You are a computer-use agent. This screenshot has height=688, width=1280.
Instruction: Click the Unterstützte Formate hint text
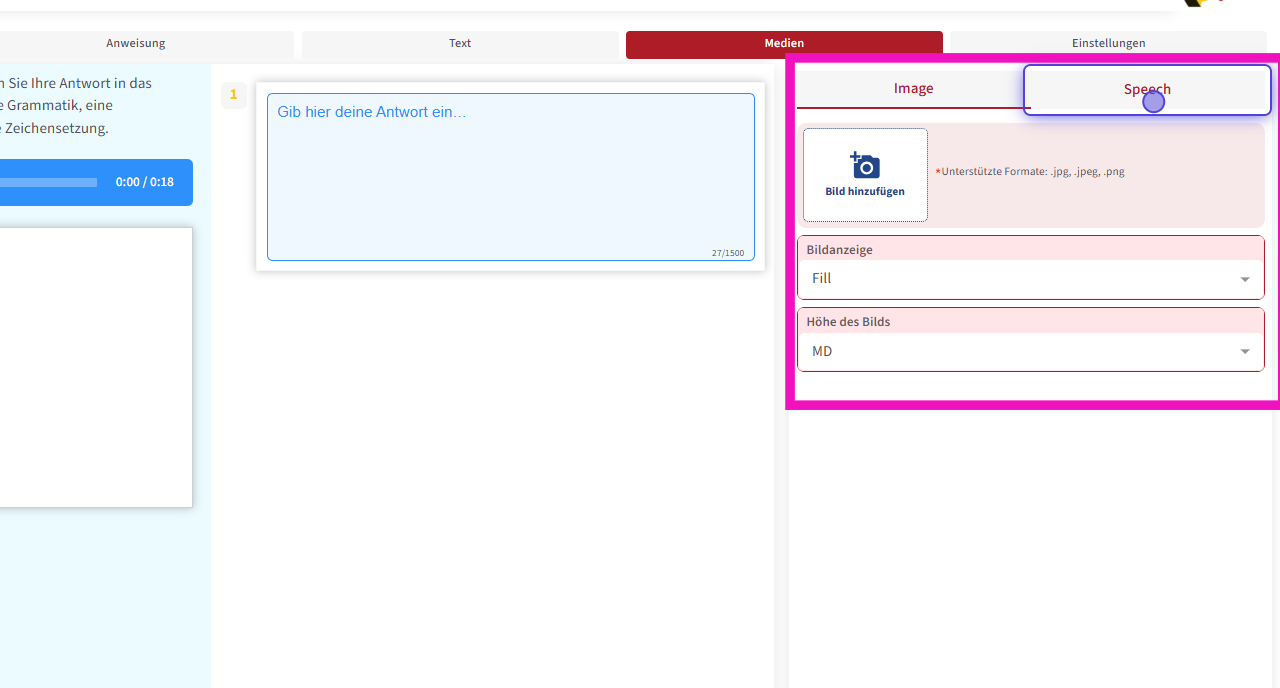1032,172
